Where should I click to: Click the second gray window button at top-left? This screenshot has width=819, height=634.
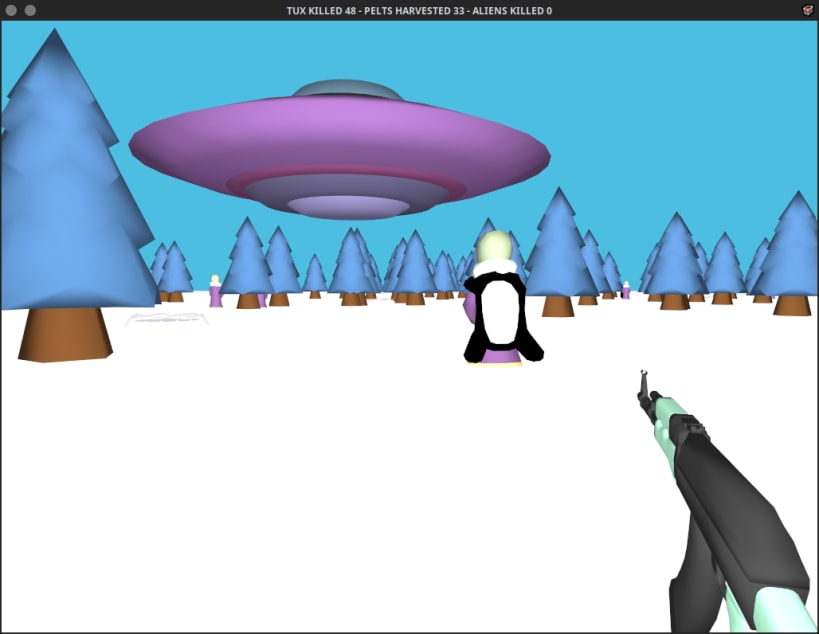(30, 10)
